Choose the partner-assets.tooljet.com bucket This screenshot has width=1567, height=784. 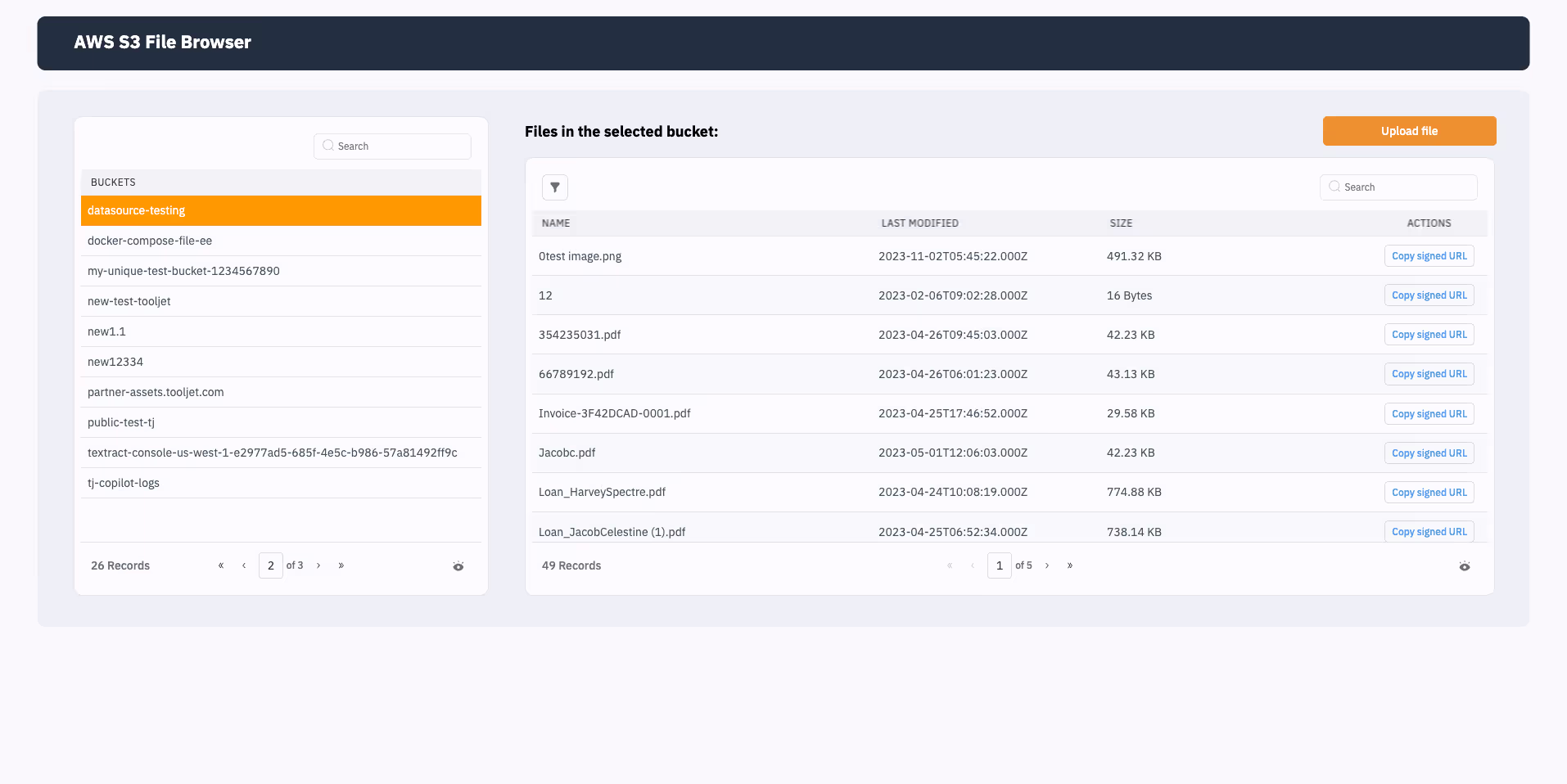click(156, 392)
